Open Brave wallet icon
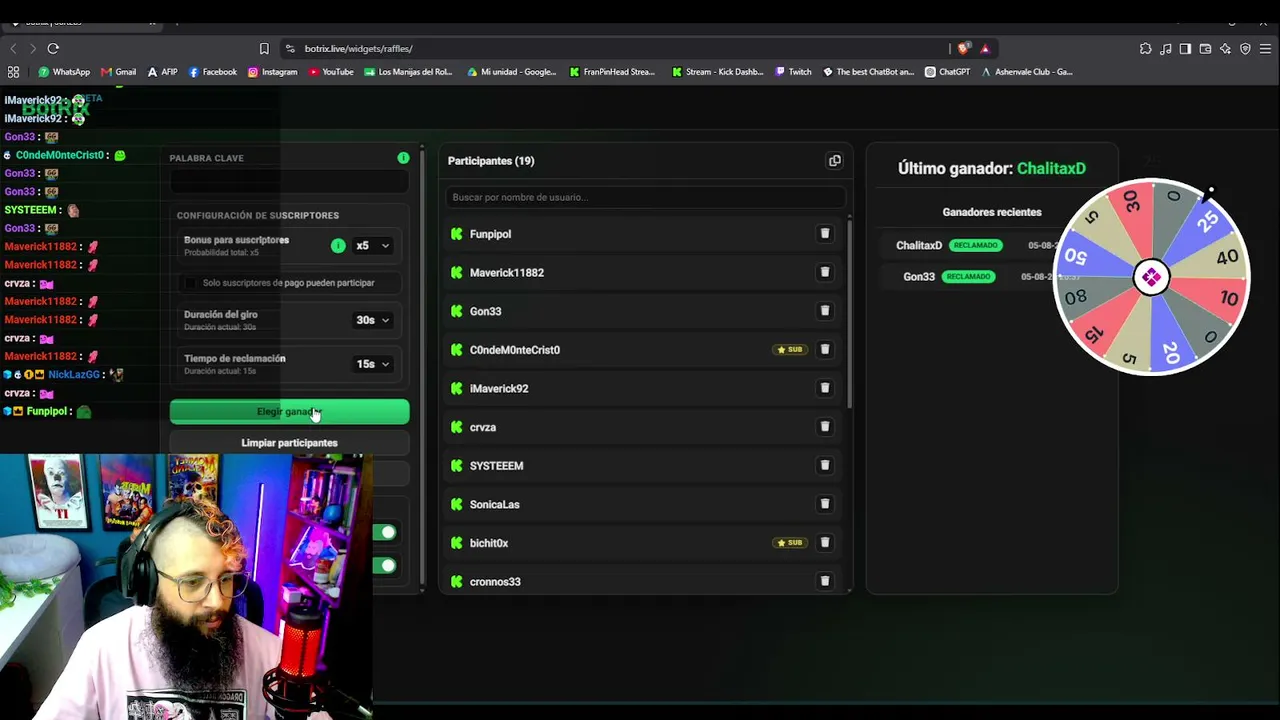This screenshot has width=1280, height=720. (1205, 48)
